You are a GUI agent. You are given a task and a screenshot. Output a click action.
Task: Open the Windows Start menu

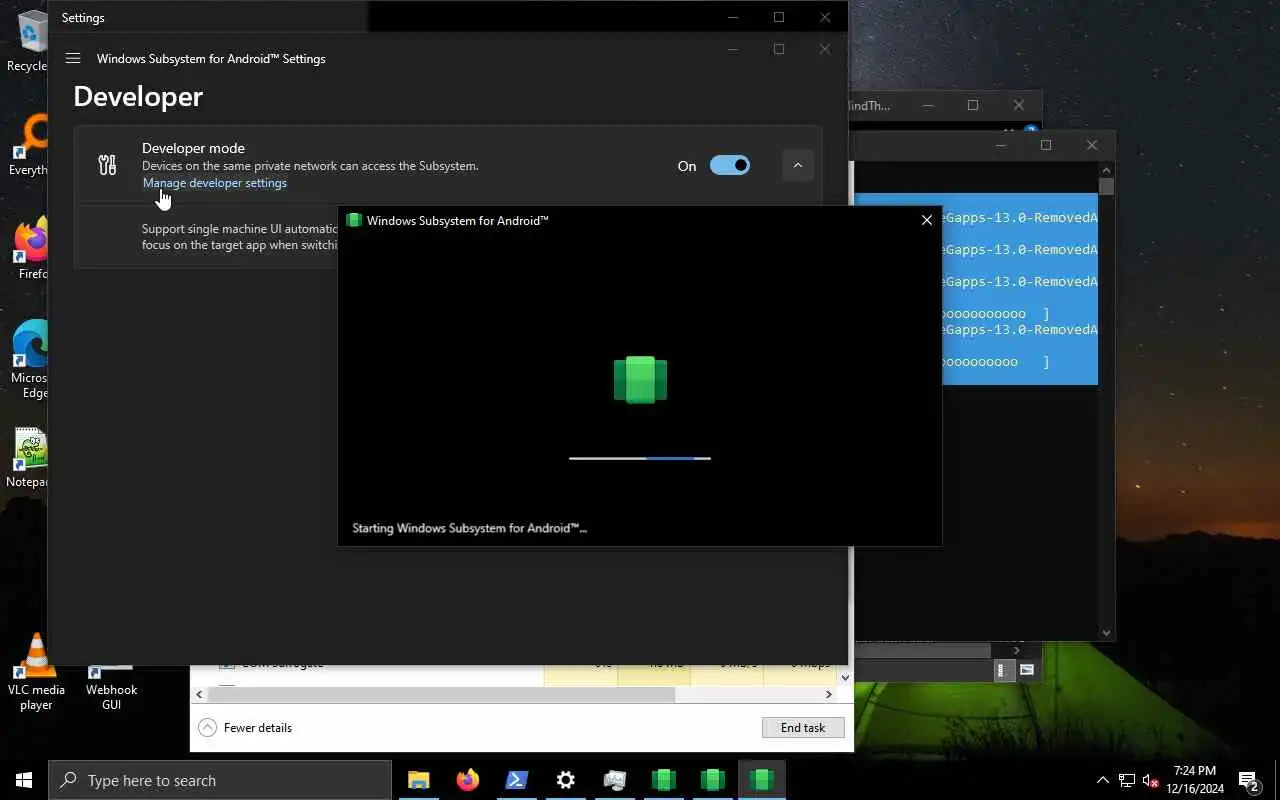24,780
